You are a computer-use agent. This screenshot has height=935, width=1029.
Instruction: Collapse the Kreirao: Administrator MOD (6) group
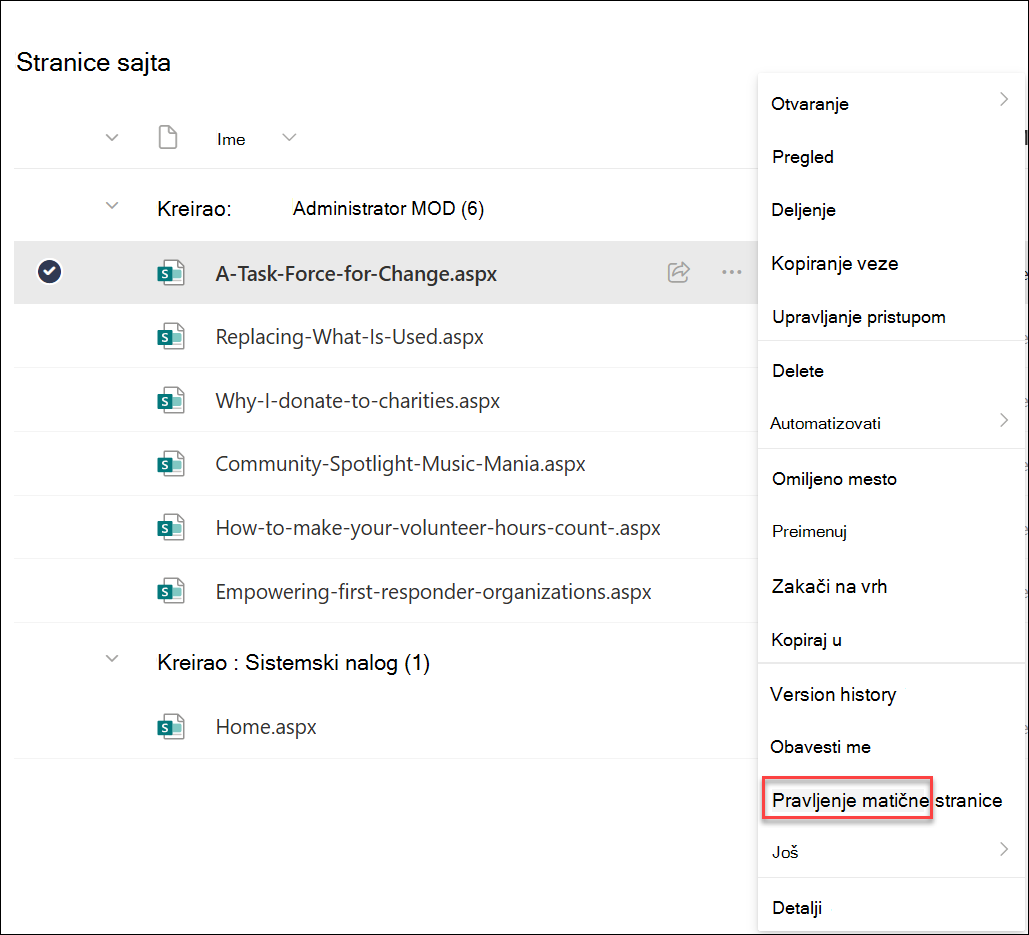coord(112,206)
